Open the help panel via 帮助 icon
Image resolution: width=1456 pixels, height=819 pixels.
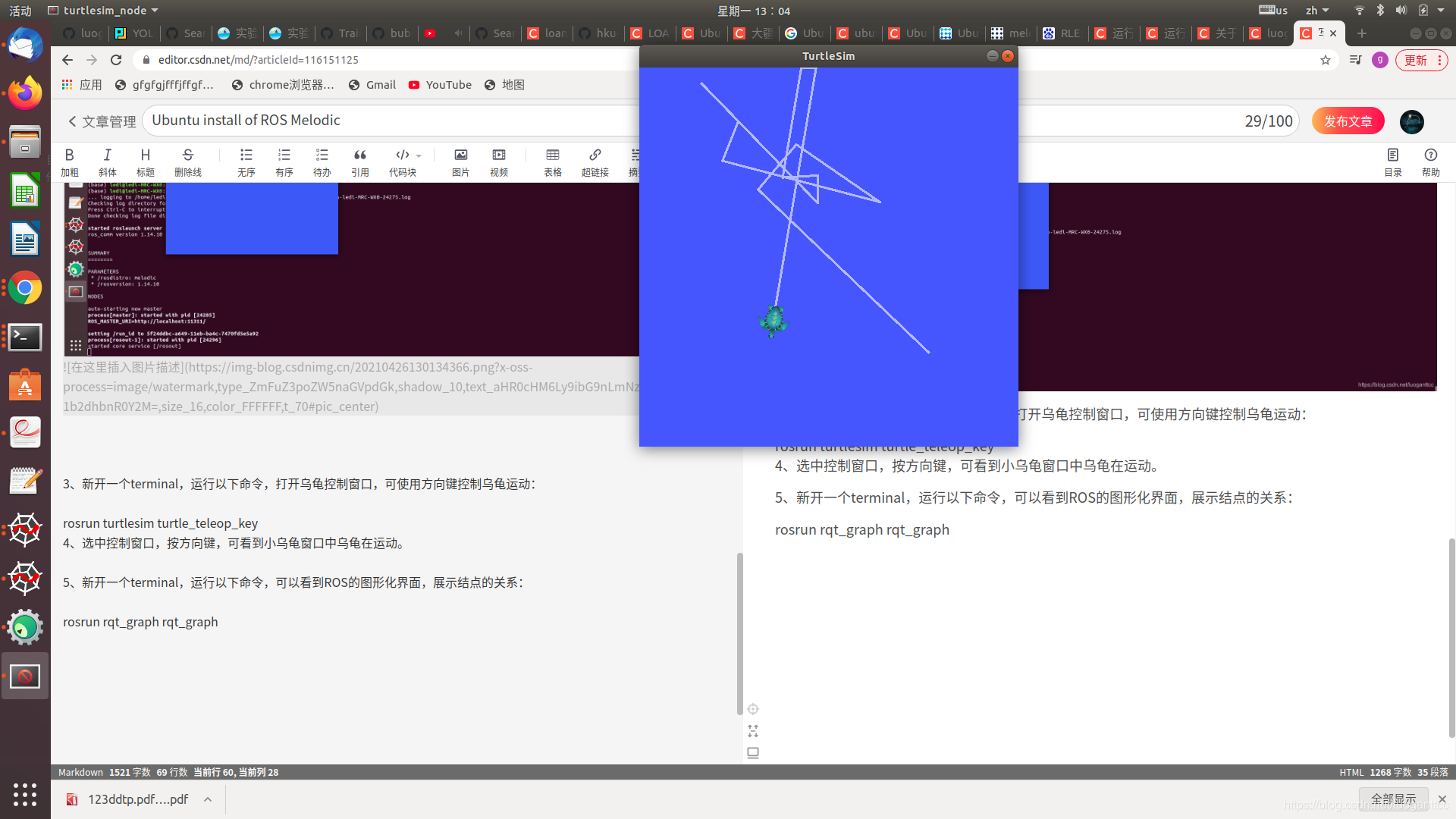pyautogui.click(x=1431, y=162)
